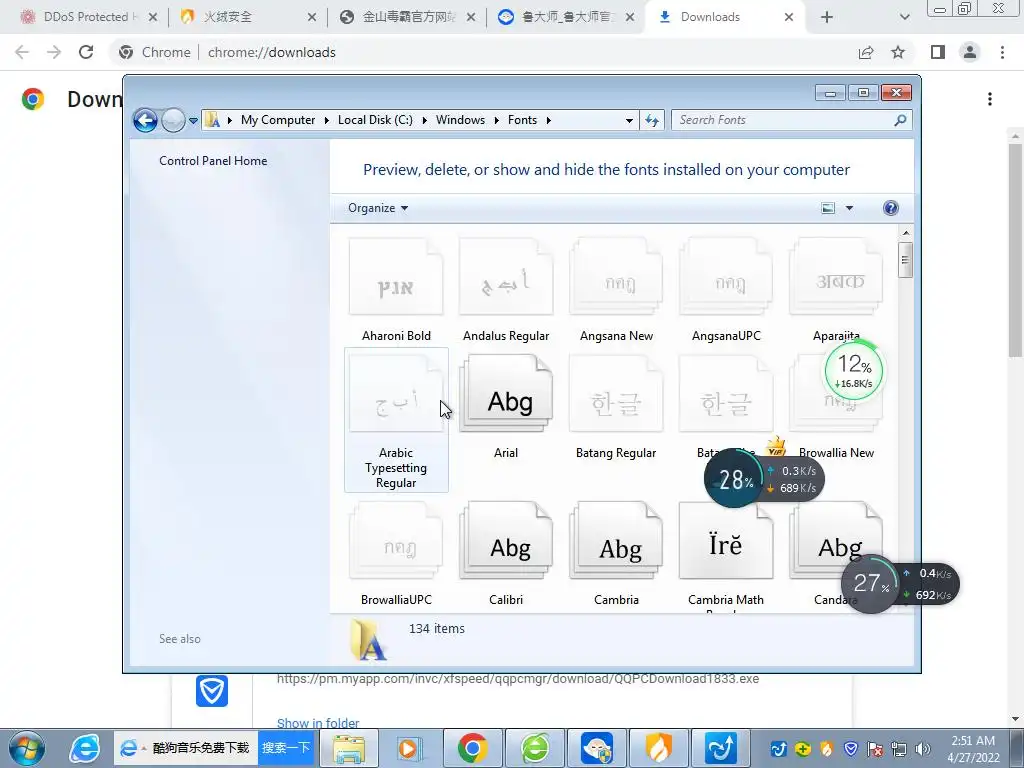Close the 火绒安全 tab

click(312, 17)
